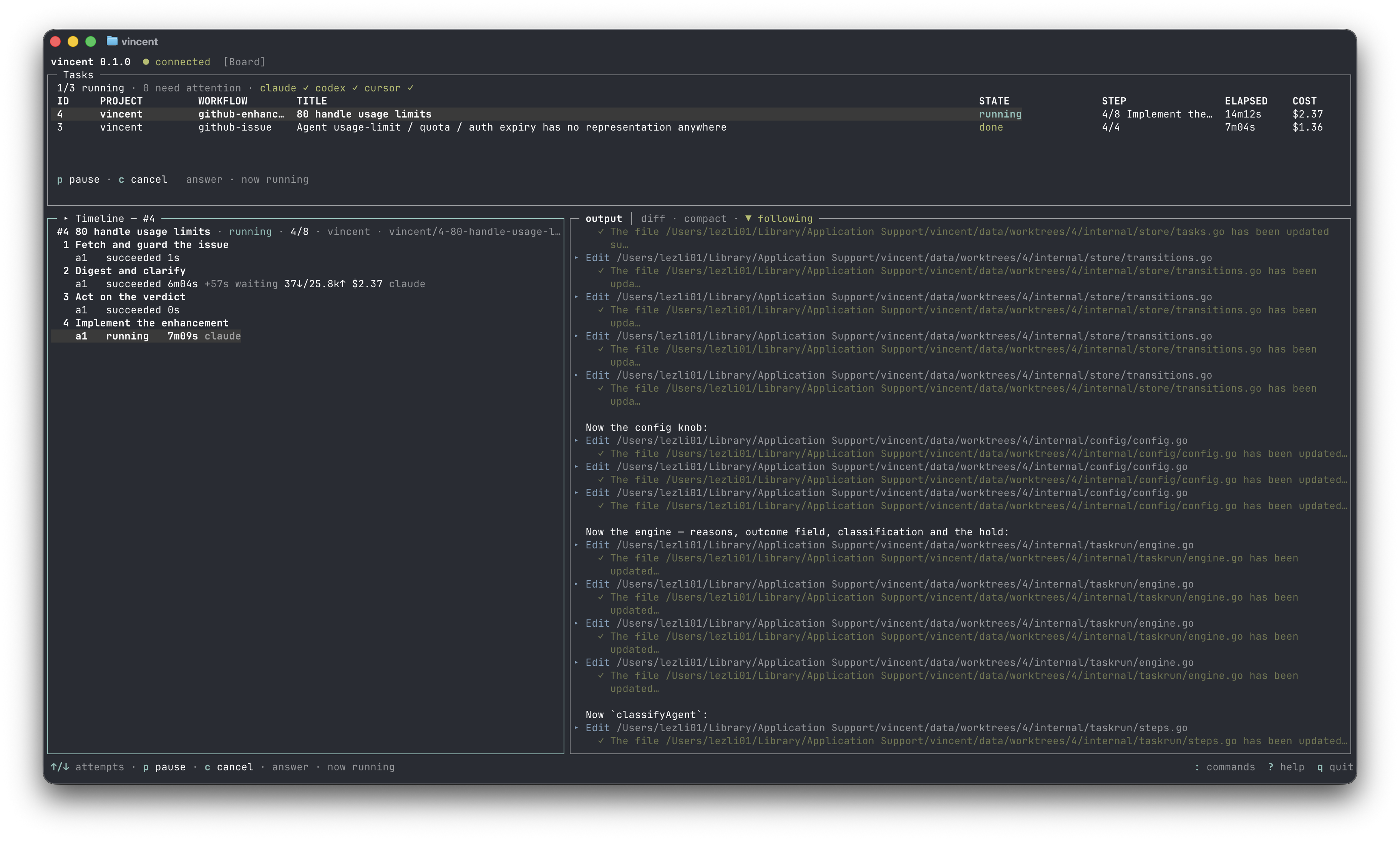The width and height of the screenshot is (1400, 841).
Task: Click the 14m12s elapsed cell
Action: (1243, 114)
